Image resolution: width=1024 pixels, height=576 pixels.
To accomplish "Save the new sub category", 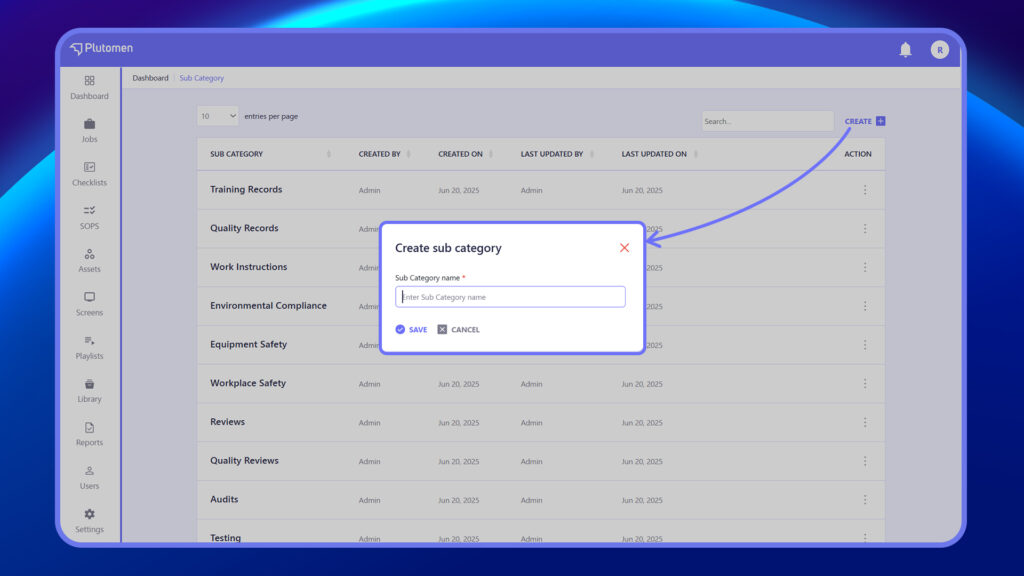I will (411, 329).
